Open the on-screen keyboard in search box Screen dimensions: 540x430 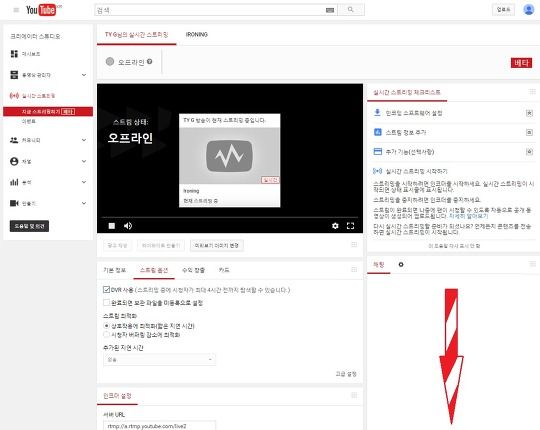[330, 10]
